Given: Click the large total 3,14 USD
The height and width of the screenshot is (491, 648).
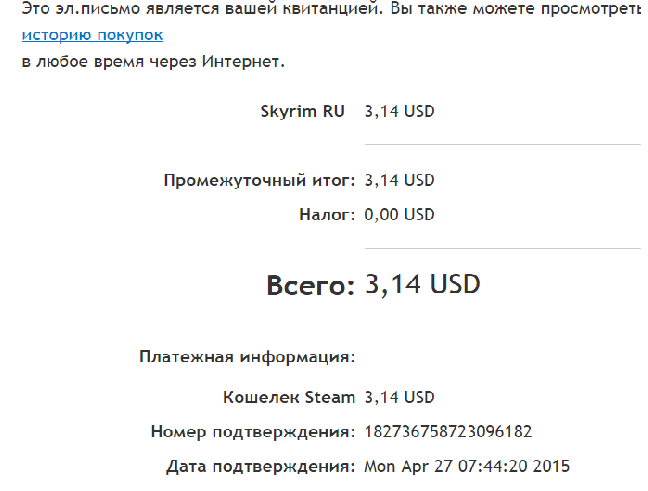Looking at the screenshot, I should [x=422, y=285].
